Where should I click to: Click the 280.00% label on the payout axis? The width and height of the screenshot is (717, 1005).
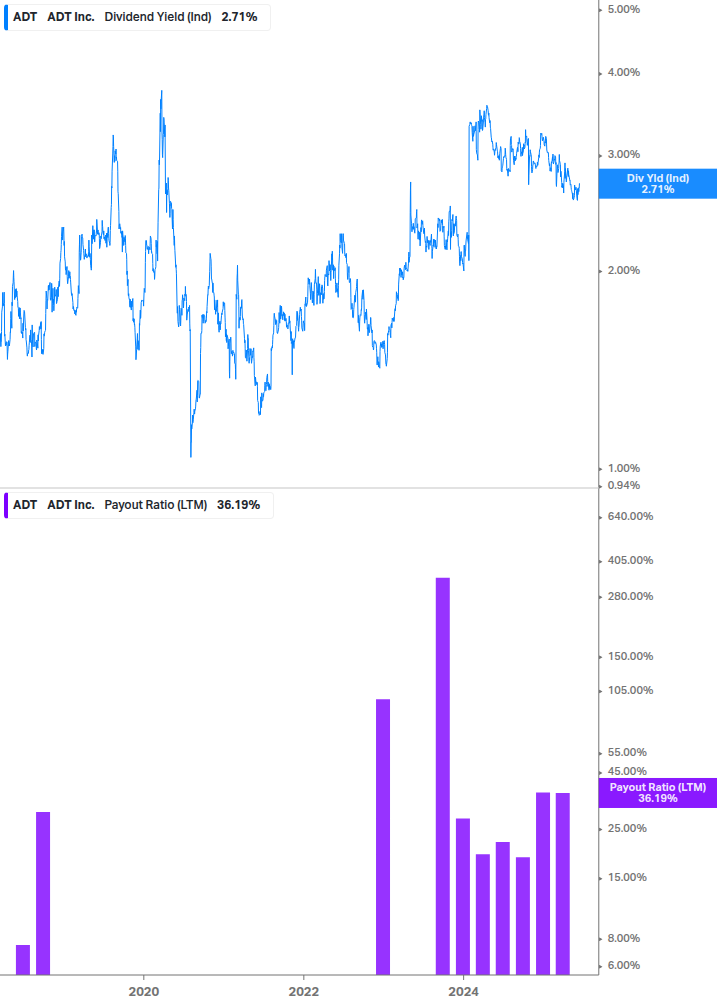tap(630, 597)
